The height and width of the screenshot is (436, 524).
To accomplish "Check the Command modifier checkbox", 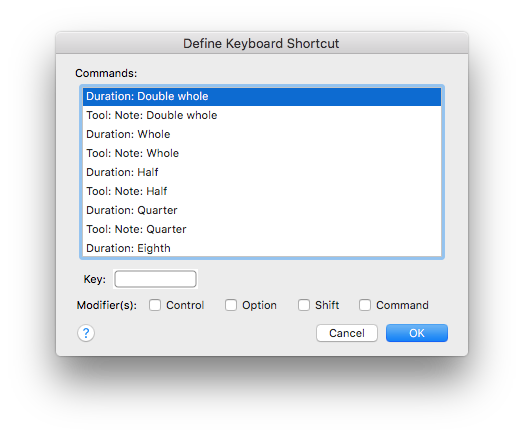I will coord(365,305).
